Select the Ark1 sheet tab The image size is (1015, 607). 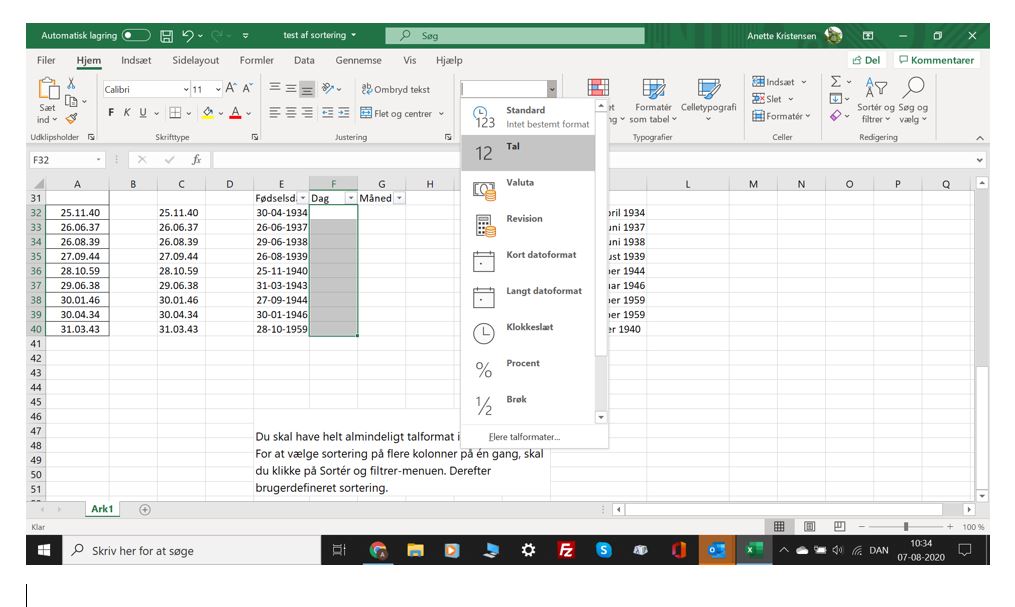point(102,509)
